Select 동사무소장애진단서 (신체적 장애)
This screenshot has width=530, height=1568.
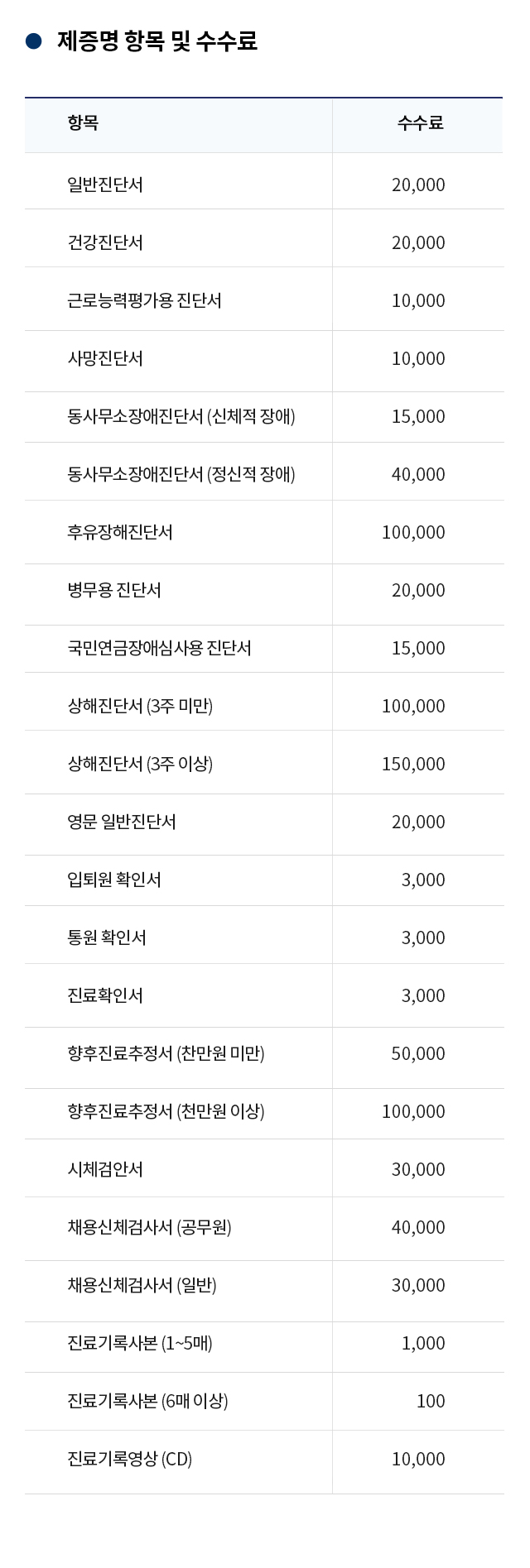point(181,416)
